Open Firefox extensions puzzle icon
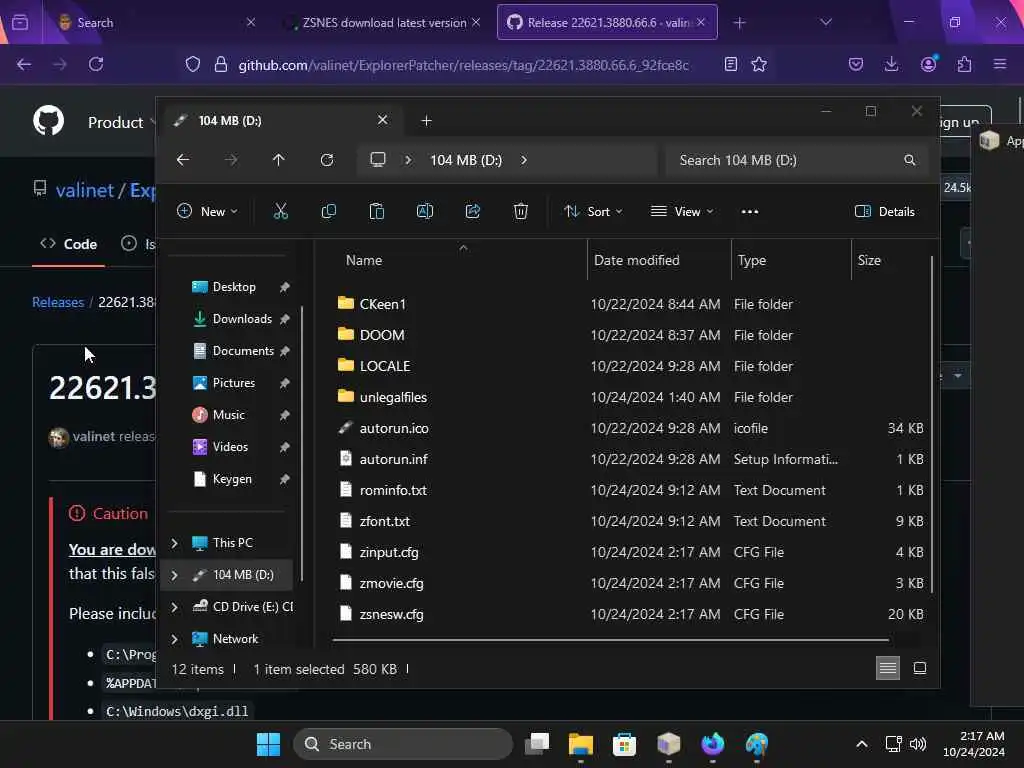The height and width of the screenshot is (768, 1024). click(964, 64)
